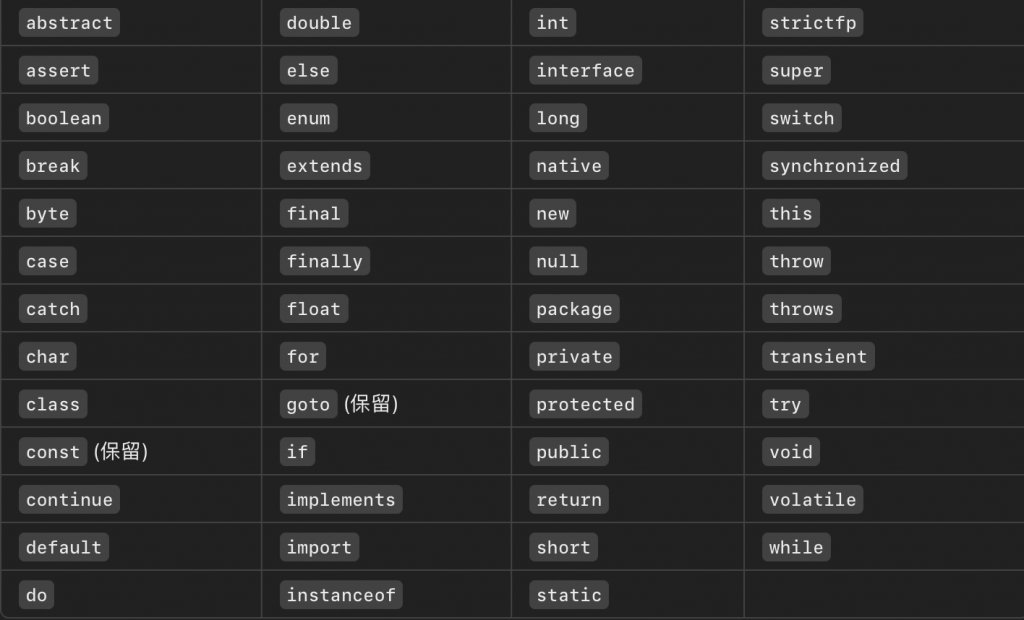Click the abstract keyword tag
1024x620 pixels.
[69, 23]
